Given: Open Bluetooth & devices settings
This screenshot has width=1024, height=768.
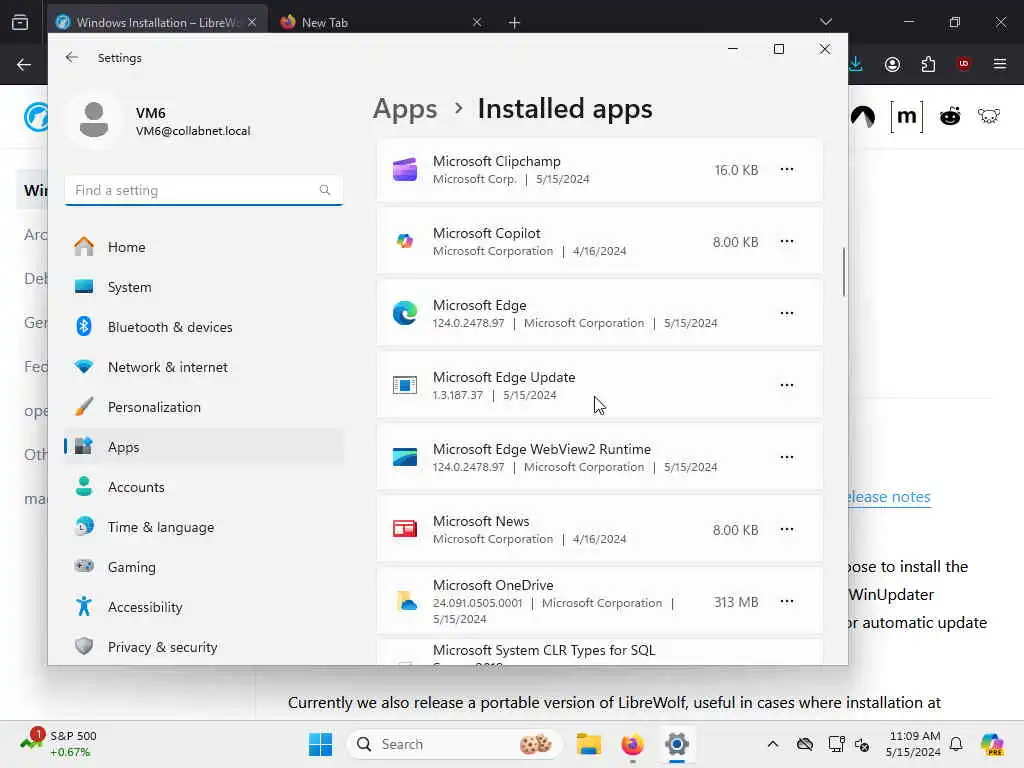Looking at the screenshot, I should tap(204, 327).
